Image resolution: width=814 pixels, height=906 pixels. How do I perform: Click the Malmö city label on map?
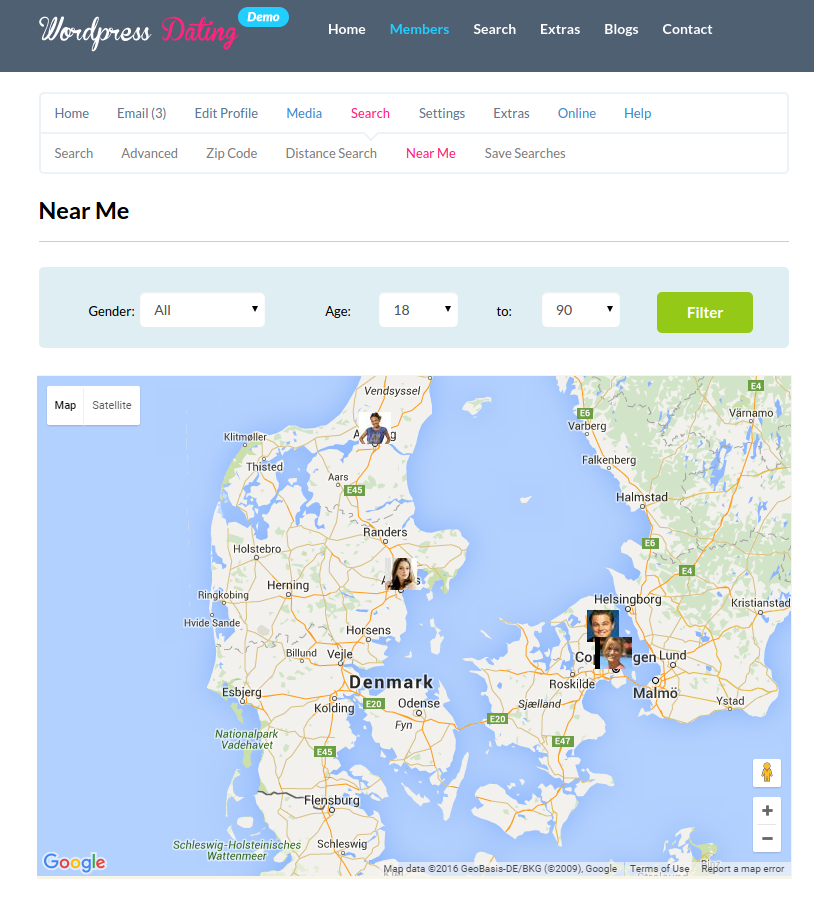[655, 693]
